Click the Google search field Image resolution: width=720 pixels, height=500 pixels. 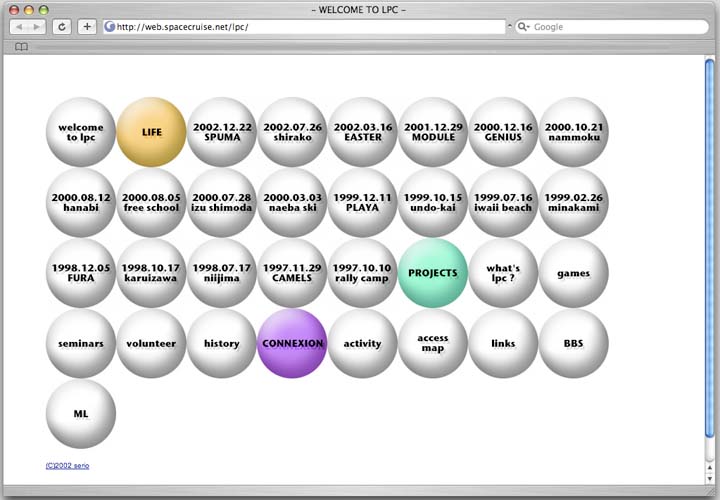[610, 27]
